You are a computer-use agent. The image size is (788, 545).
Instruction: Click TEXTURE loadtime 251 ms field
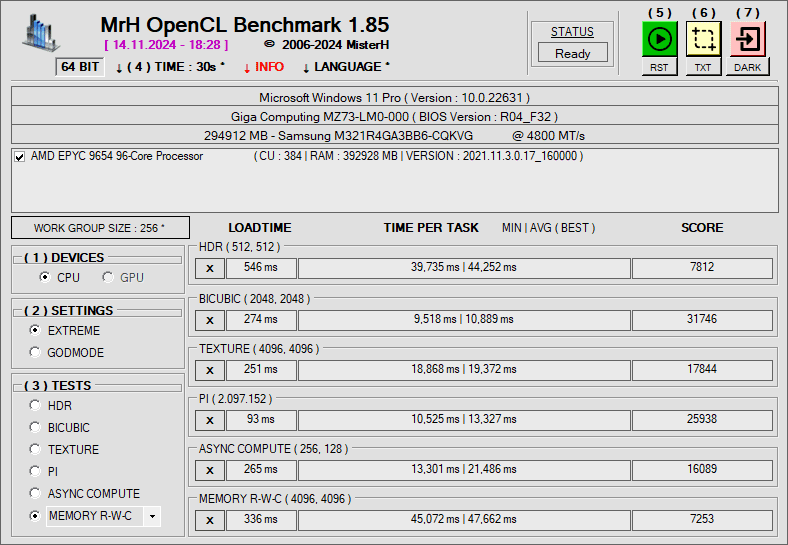click(x=261, y=370)
